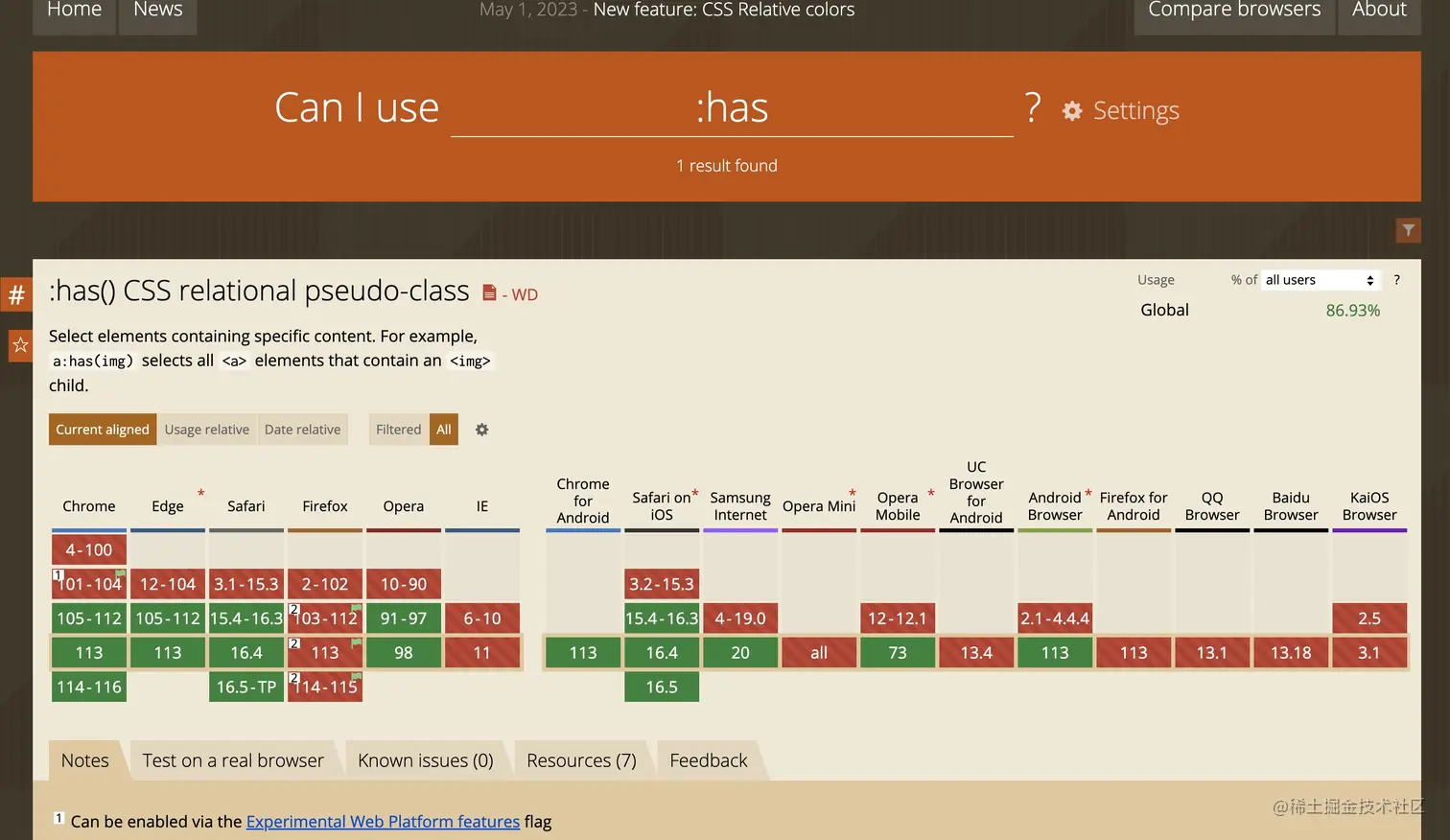Select the Current aligned view
Viewport: 1450px width, 840px height.
tap(103, 430)
